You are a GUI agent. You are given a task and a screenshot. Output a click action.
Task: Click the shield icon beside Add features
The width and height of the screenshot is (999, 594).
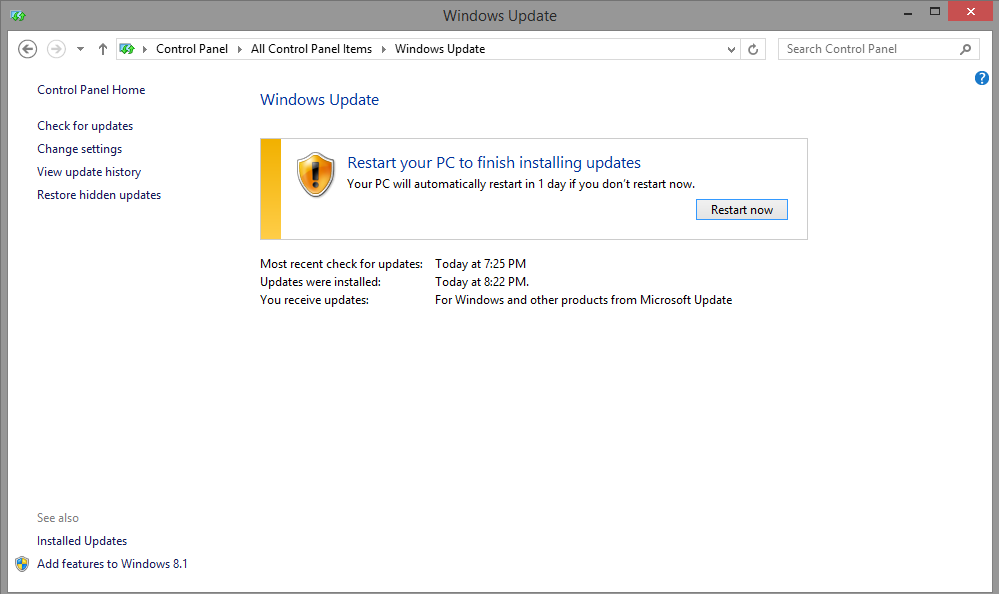(22, 563)
